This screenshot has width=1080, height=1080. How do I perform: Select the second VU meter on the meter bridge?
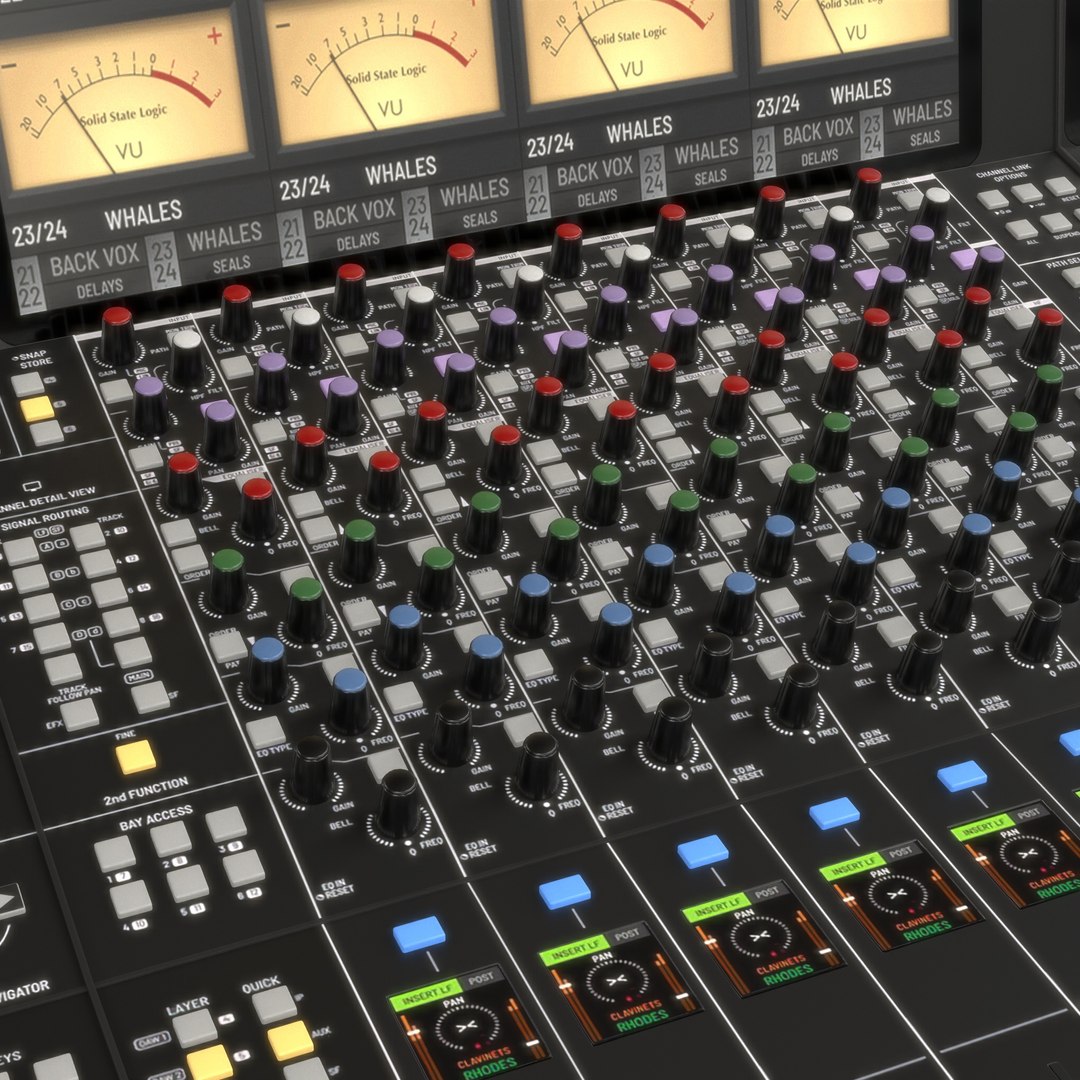(381, 70)
